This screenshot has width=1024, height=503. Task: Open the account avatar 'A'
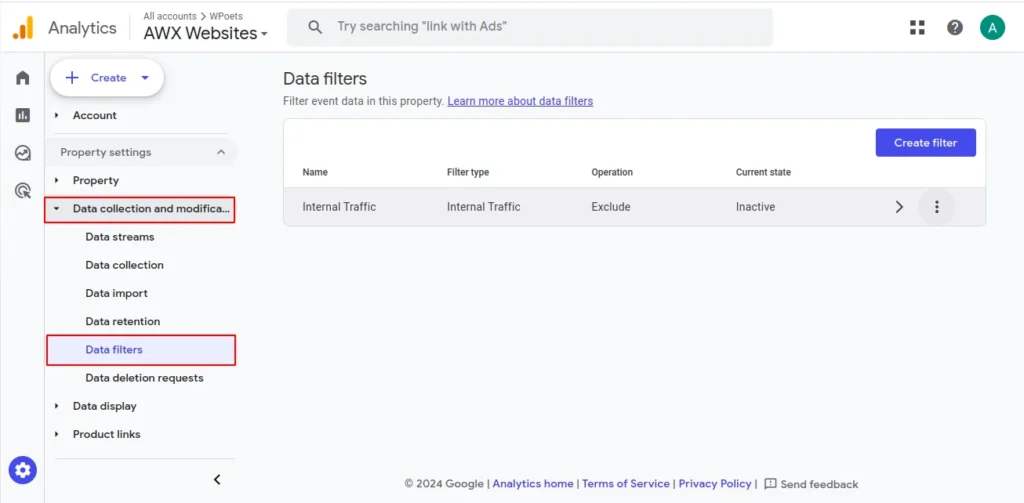click(992, 27)
